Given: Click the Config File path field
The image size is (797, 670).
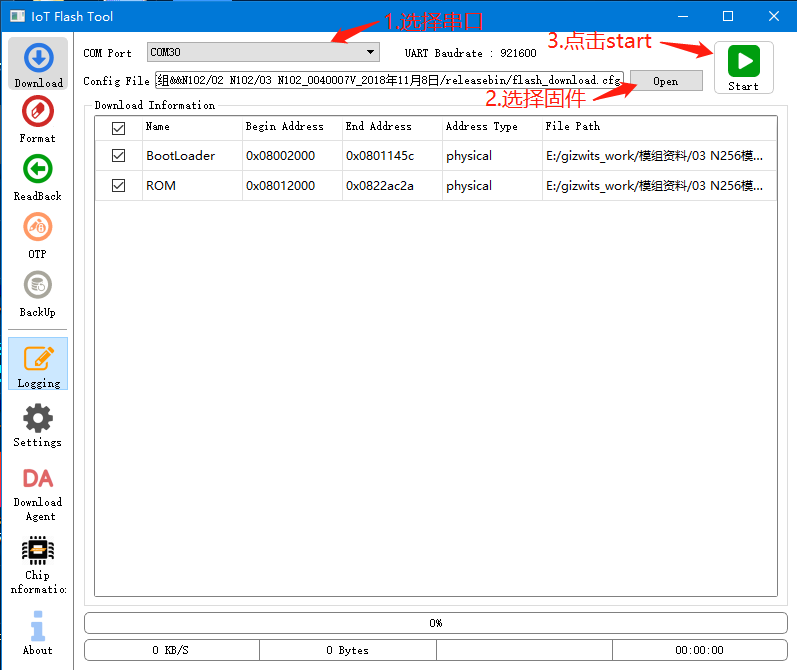Looking at the screenshot, I should click(x=389, y=81).
